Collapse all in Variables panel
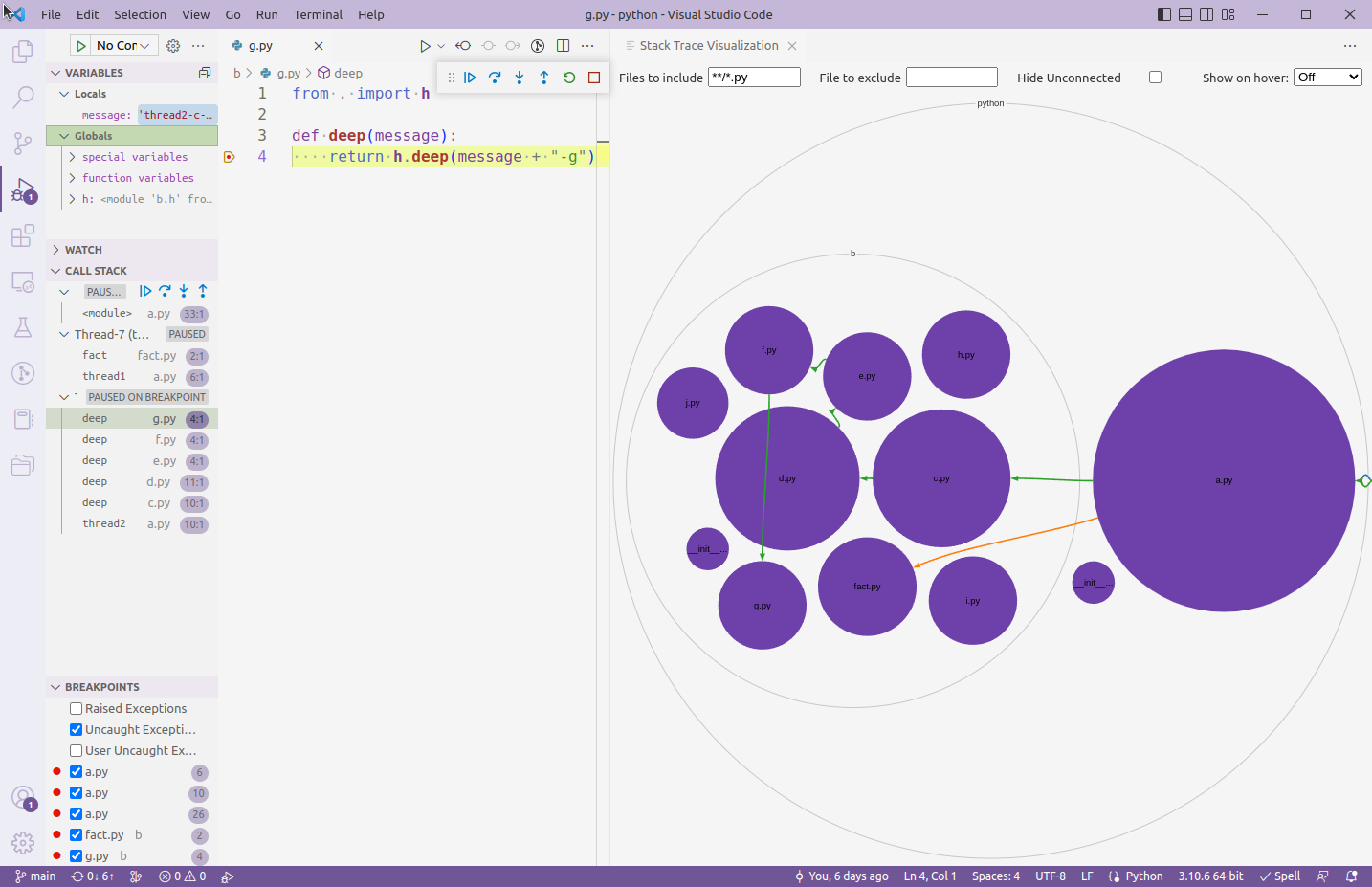The image size is (1372, 887). pyautogui.click(x=204, y=73)
